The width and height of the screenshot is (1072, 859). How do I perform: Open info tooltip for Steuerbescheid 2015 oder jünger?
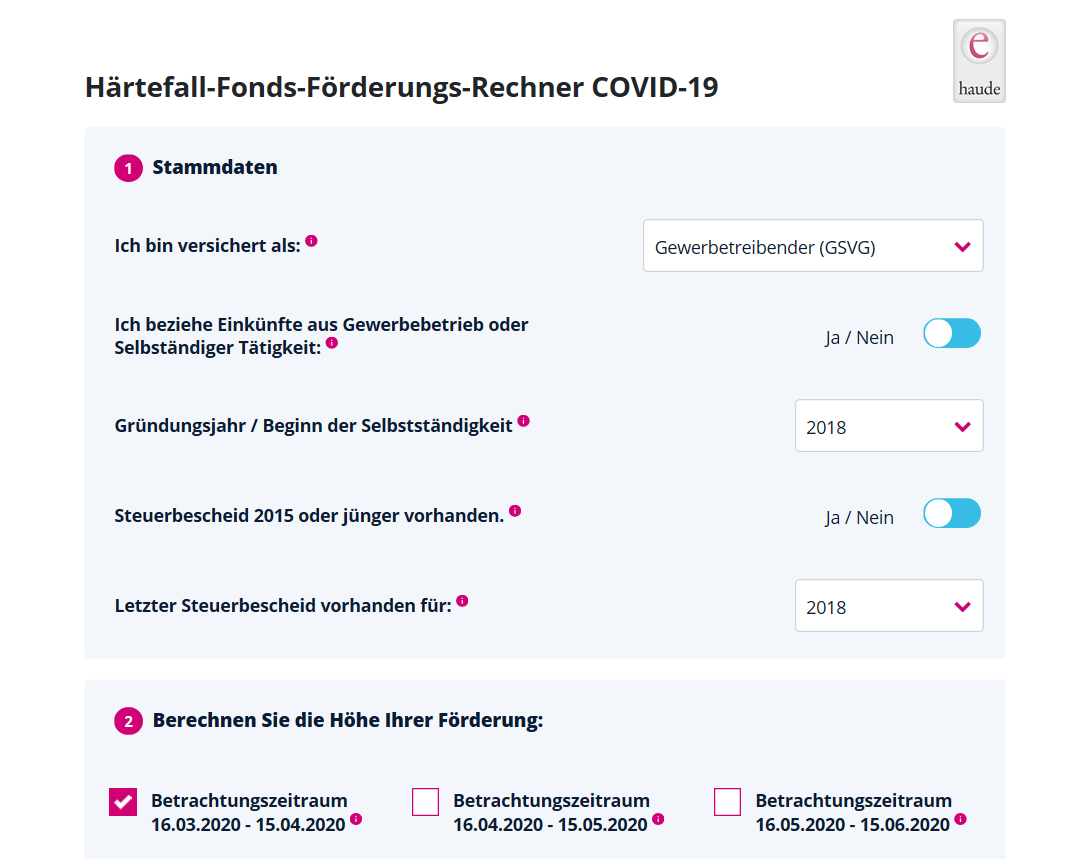coord(515,511)
